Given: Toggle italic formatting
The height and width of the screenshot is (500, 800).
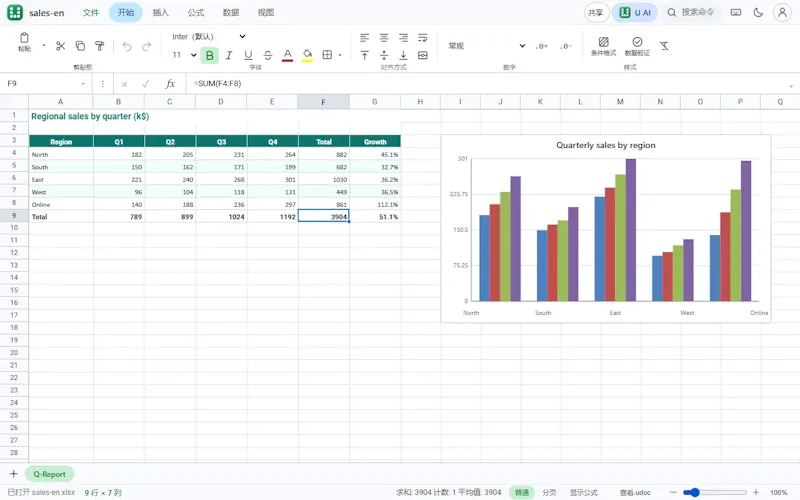Looking at the screenshot, I should [229, 55].
